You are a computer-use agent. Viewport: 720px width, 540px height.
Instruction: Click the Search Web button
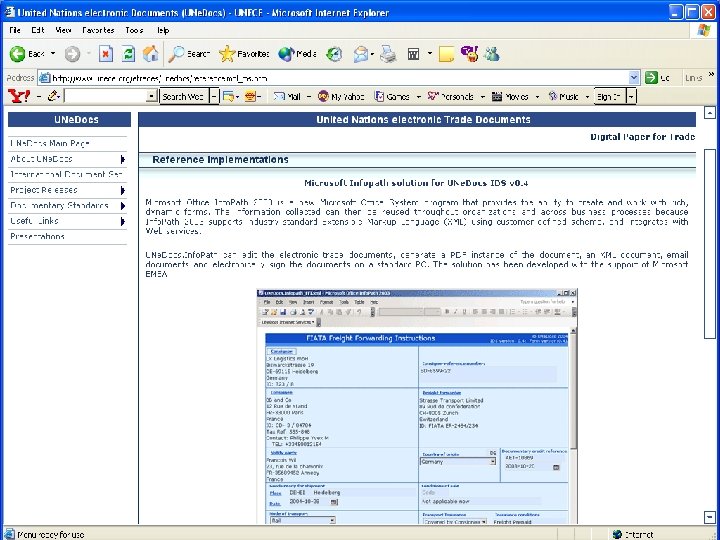(183, 96)
